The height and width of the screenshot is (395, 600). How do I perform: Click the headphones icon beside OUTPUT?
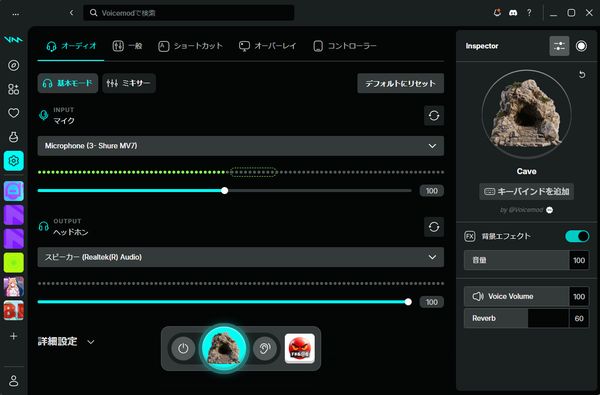[x=44, y=226]
